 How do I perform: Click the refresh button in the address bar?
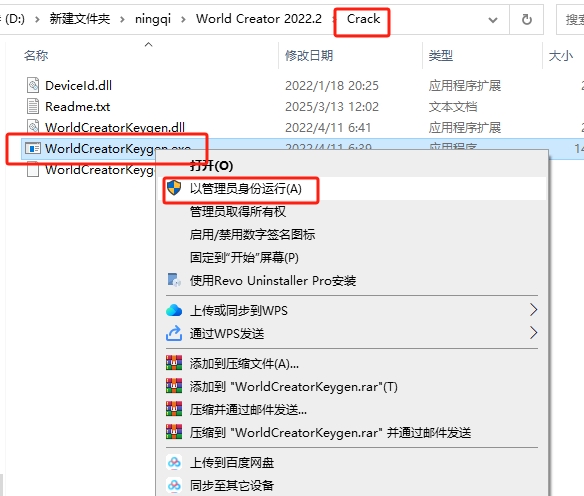coord(527,19)
